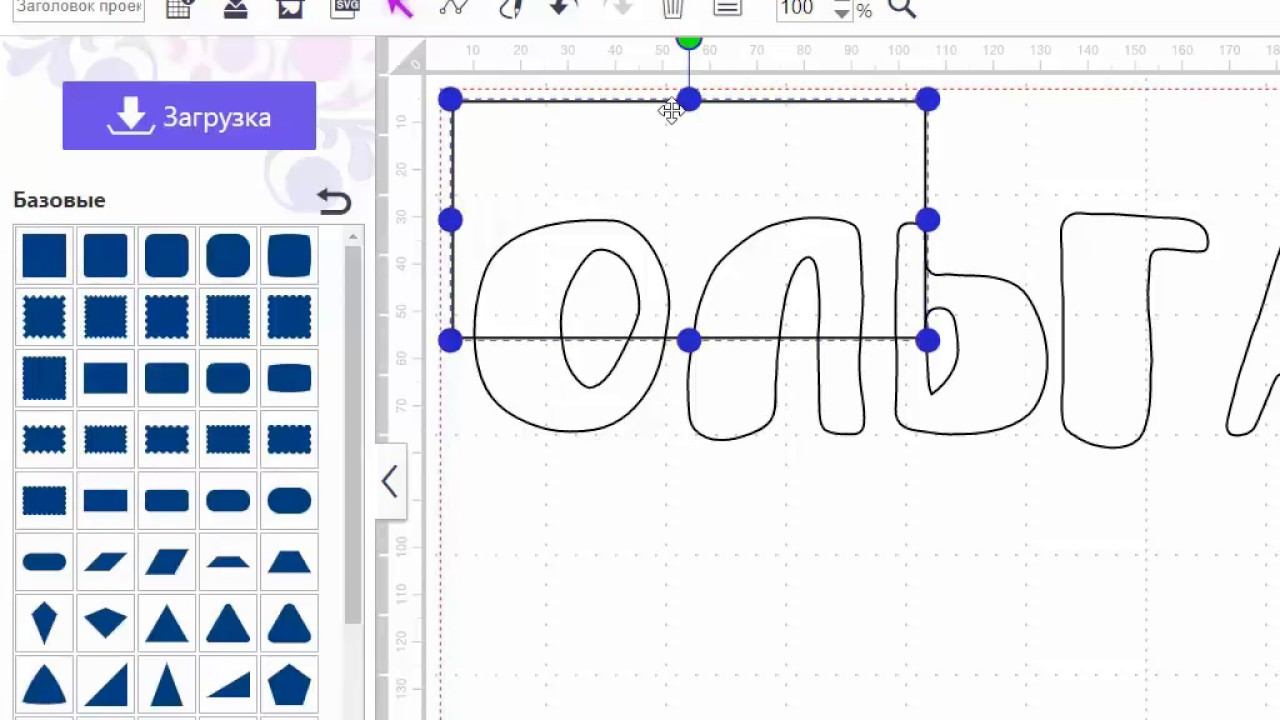This screenshot has width=1280, height=720.
Task: Pick the low wedge right triangle shape
Action: 228,685
